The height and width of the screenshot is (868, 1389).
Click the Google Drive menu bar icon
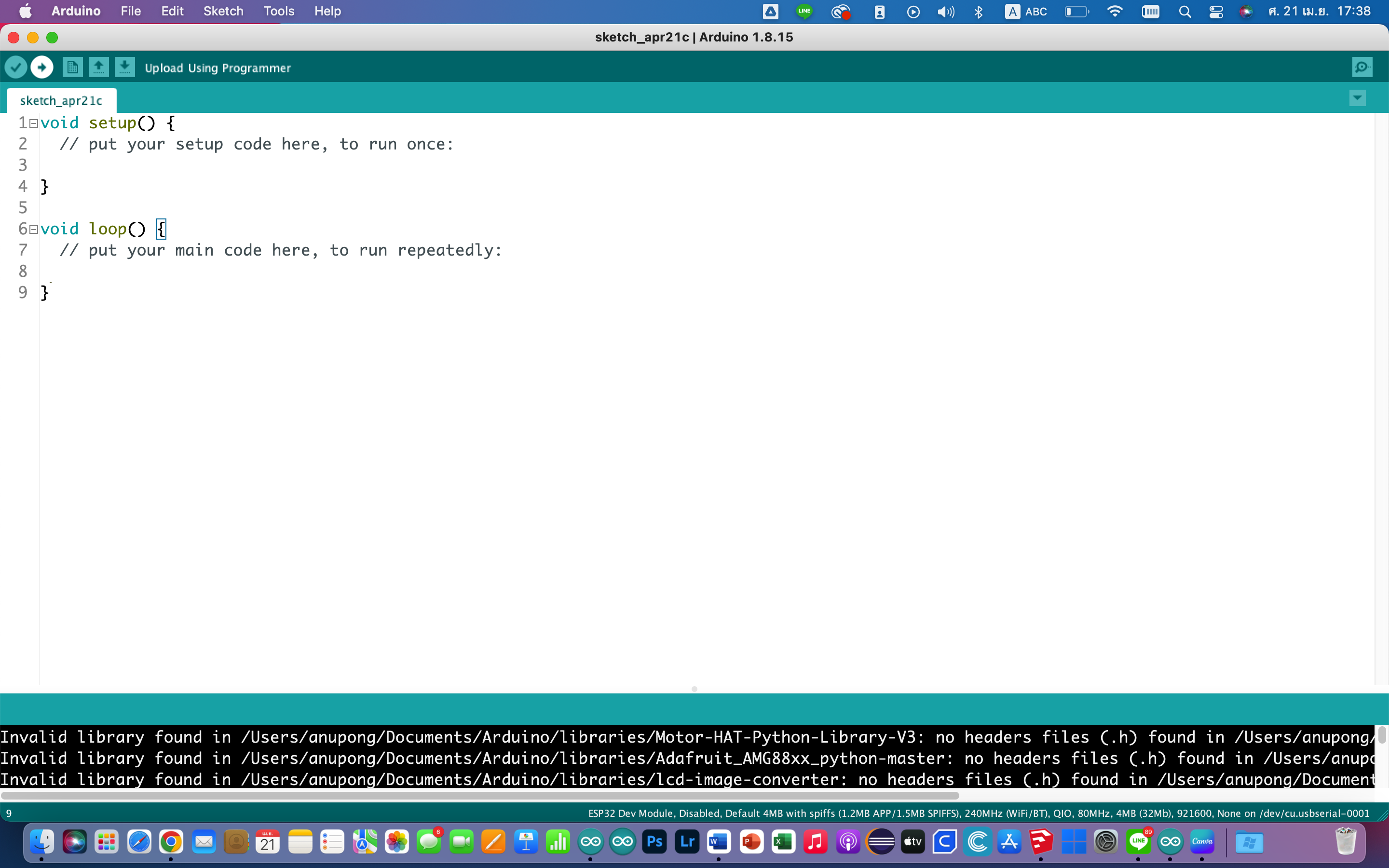click(770, 12)
